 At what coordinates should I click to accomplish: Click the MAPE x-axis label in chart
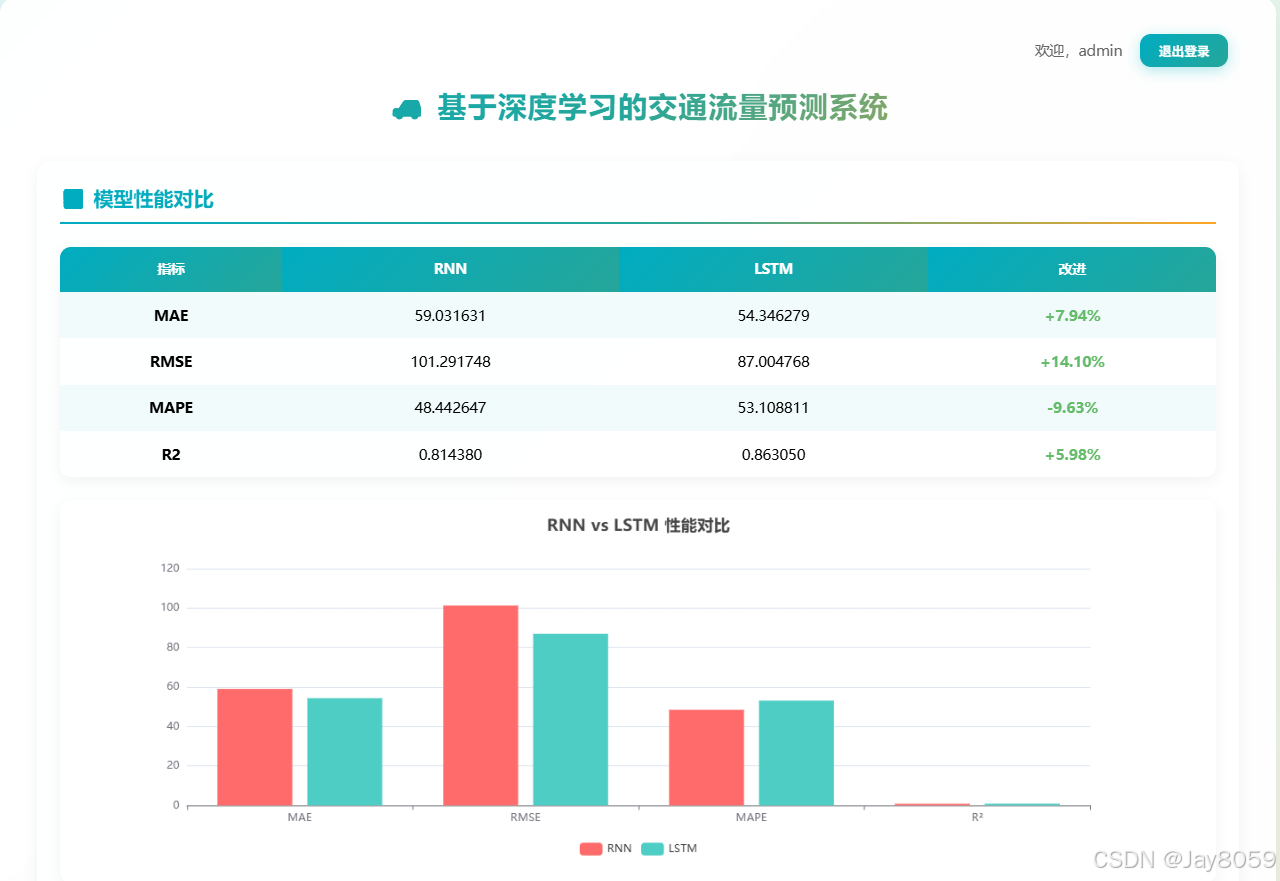751,817
